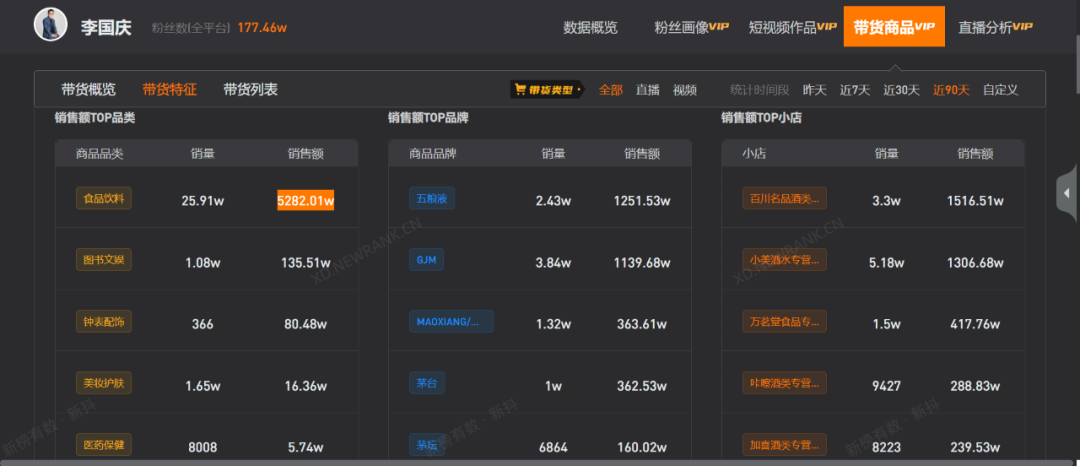Image resolution: width=1080 pixels, height=466 pixels.
Task: Filter sales type by 全部
Action: click(610, 90)
